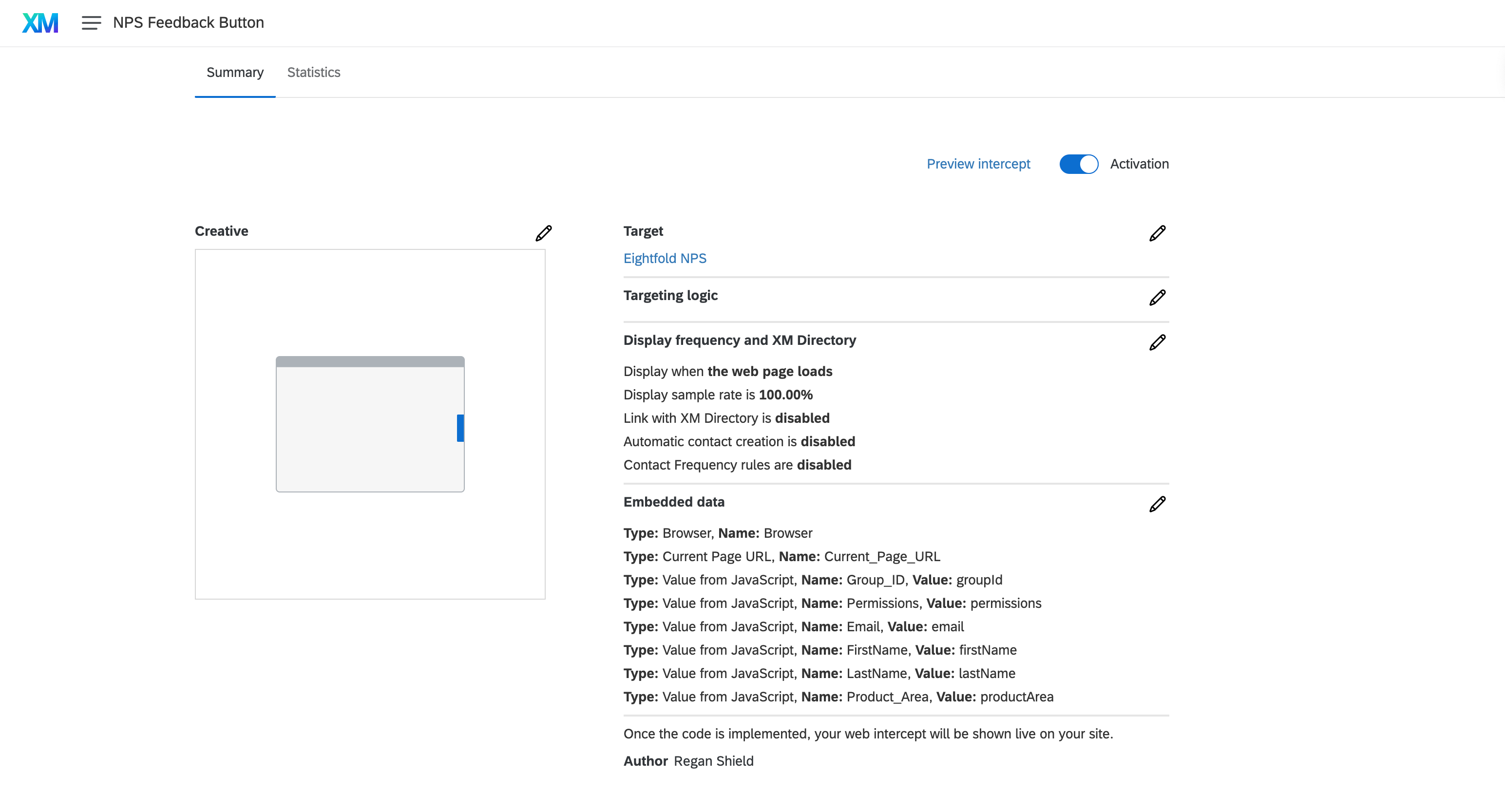The image size is (1505, 812).
Task: Click 'Automatic contact creation is disabled' text
Action: [x=739, y=442]
